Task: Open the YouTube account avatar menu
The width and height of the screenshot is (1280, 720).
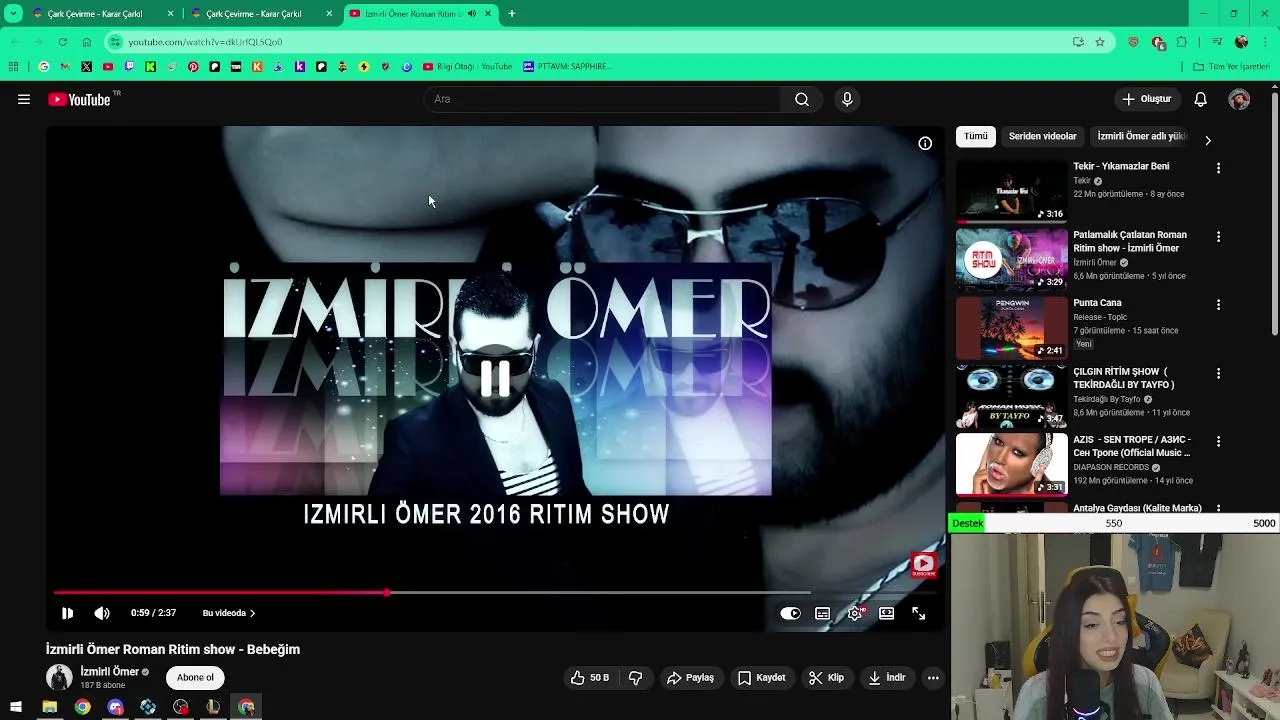Action: [x=1239, y=99]
